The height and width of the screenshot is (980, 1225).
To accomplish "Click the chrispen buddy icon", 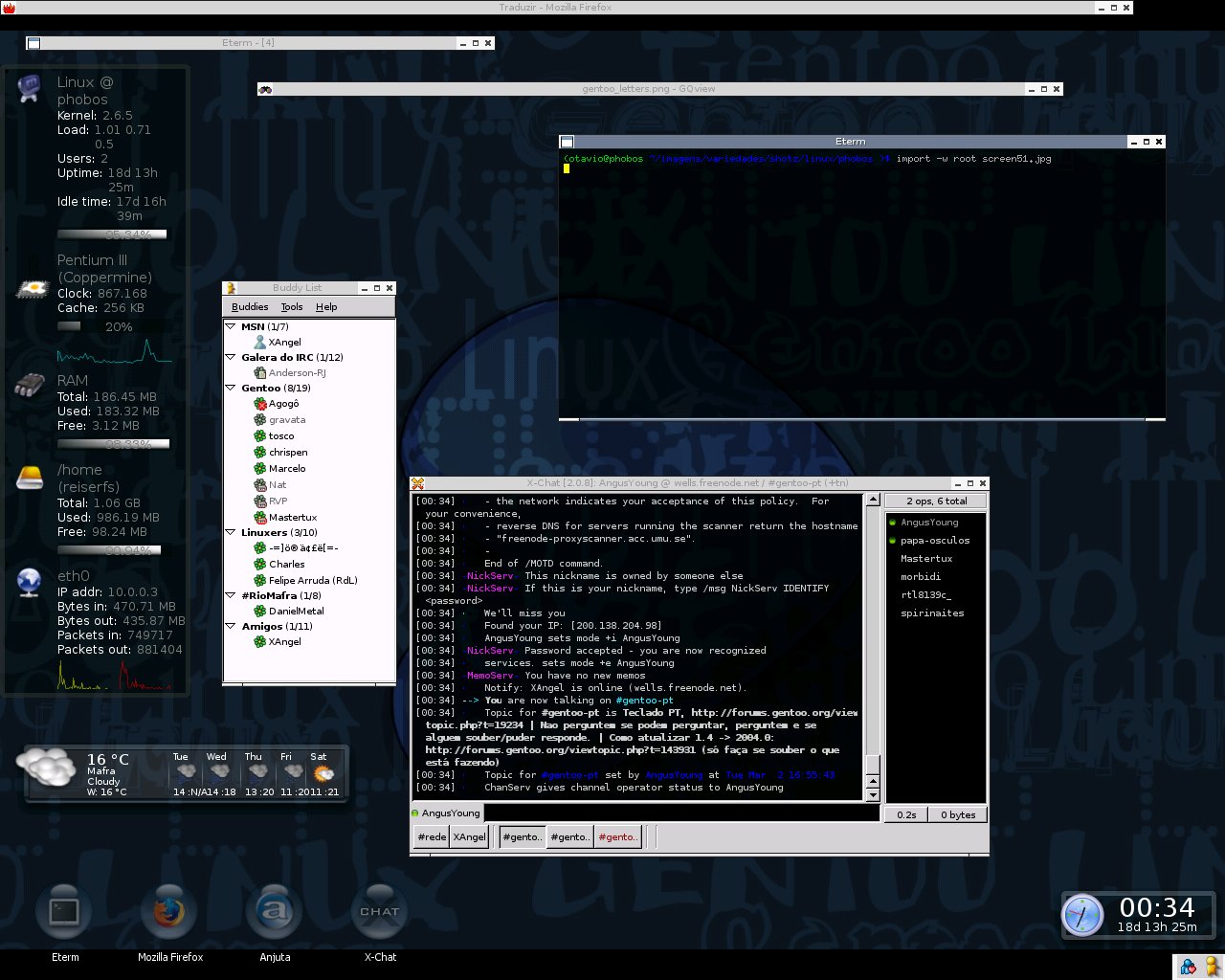I will (259, 452).
